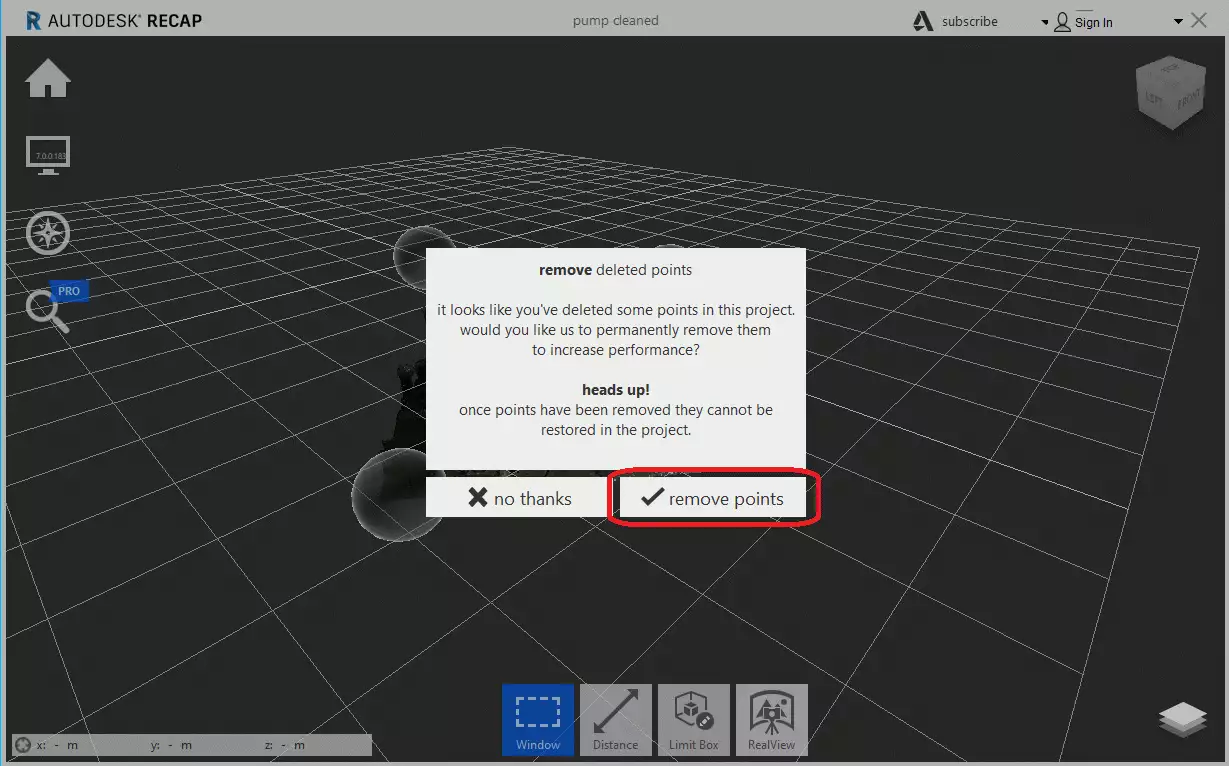Viewport: 1229px width, 766px height.
Task: Click the subscribe link
Action: point(970,21)
